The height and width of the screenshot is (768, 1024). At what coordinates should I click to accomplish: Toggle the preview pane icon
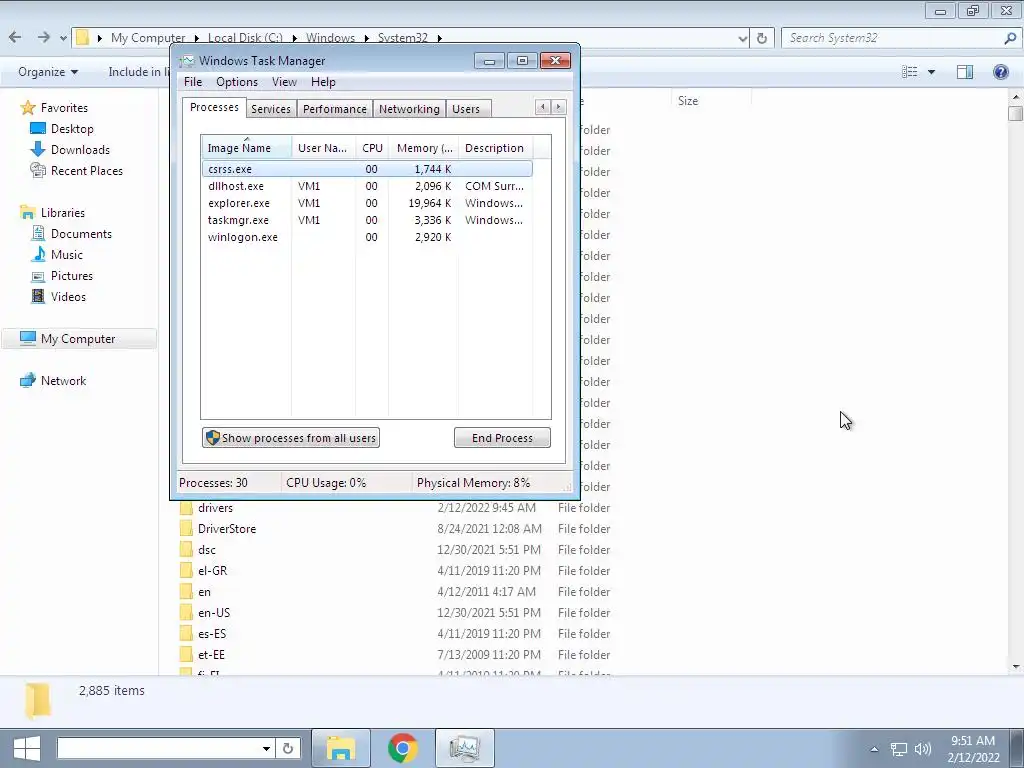(x=965, y=72)
